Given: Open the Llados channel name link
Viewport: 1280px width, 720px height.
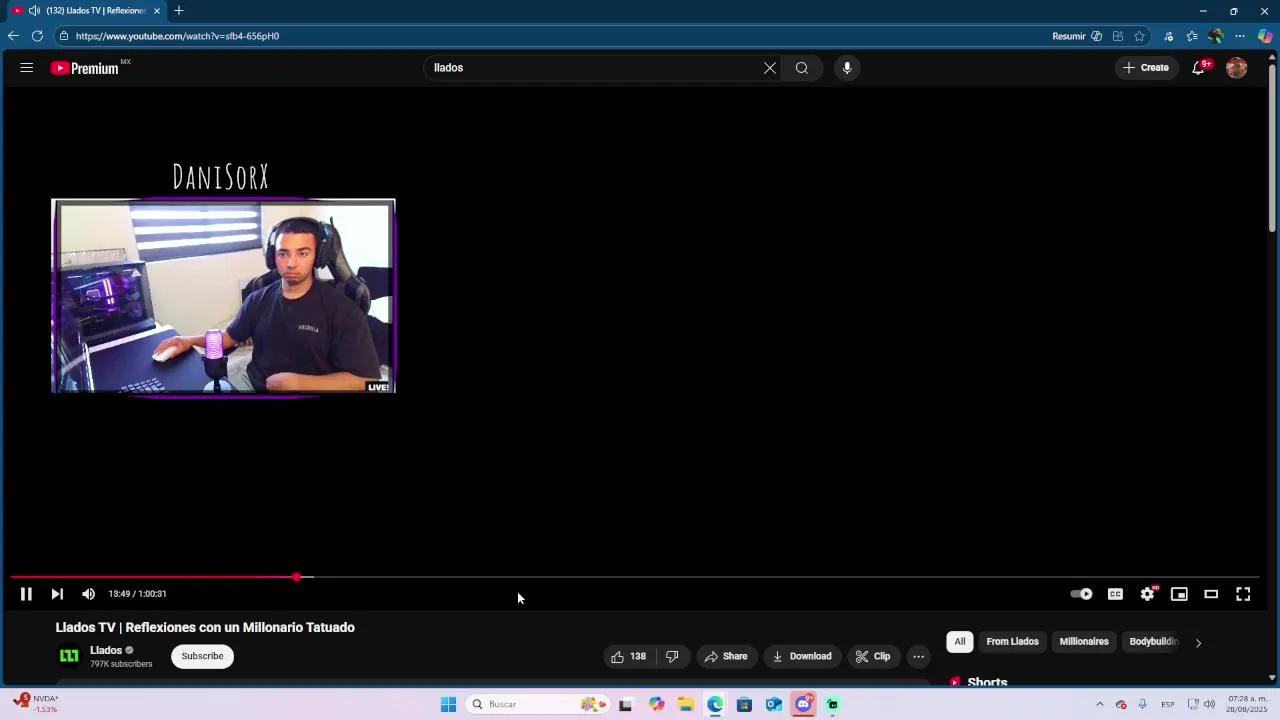Looking at the screenshot, I should click(x=106, y=650).
